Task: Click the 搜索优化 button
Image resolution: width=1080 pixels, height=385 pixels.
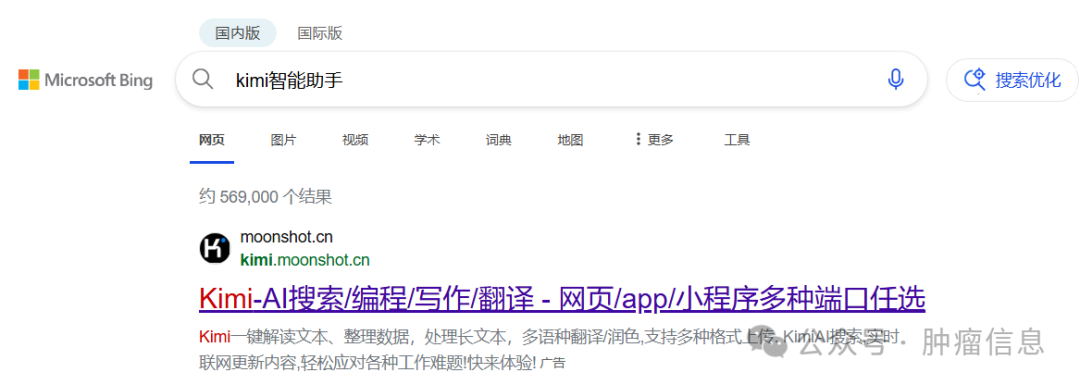Action: pos(1012,80)
